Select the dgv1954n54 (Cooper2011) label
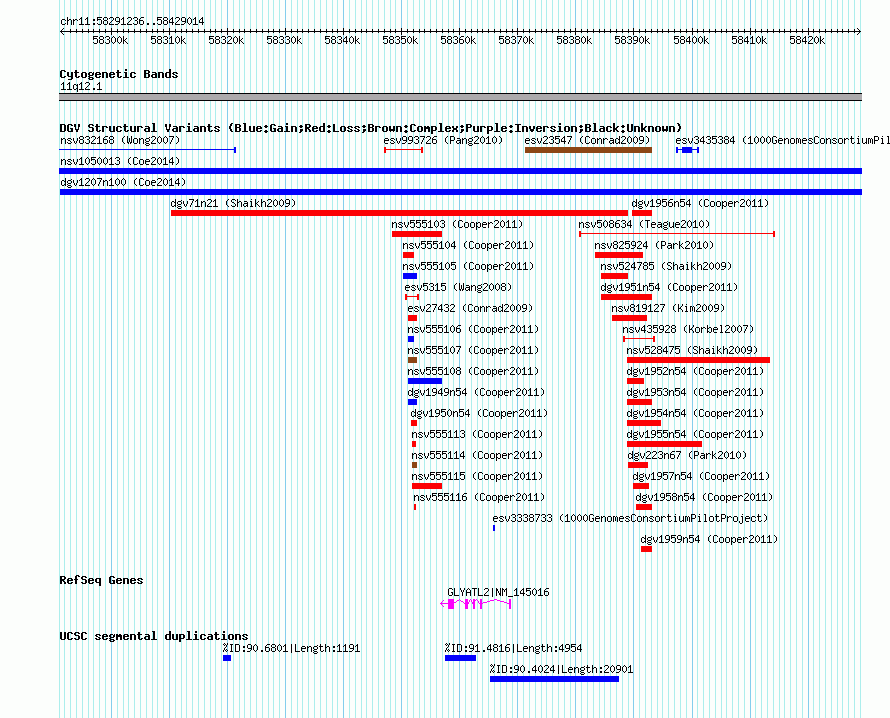Viewport: 890px width, 718px height. (x=695, y=413)
